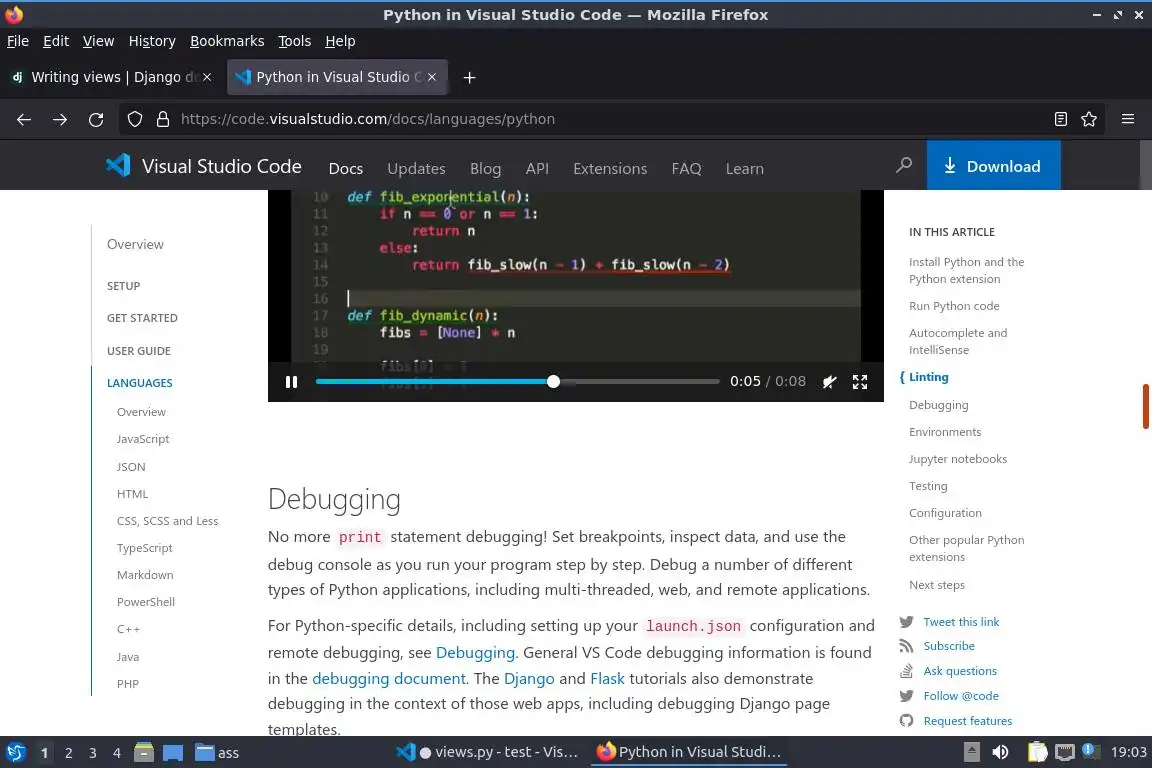Viewport: 1152px width, 768px height.
Task: Collapse LANGUAGES section in sidebar
Action: click(140, 383)
